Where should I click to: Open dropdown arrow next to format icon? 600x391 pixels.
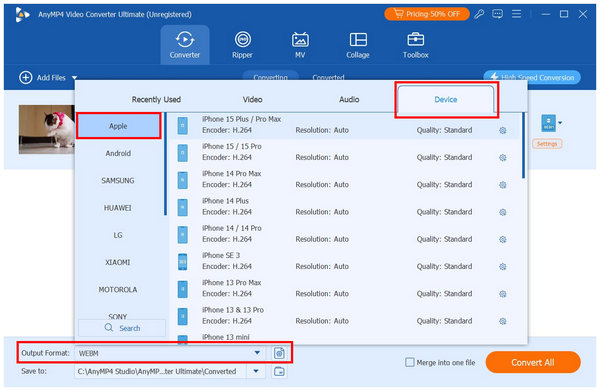(560, 123)
